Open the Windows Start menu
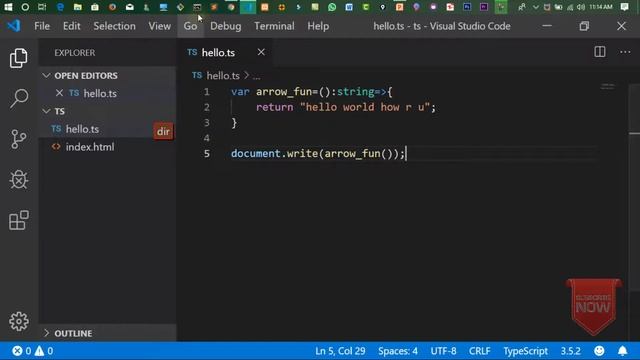The width and height of the screenshot is (640, 360). coord(8,7)
